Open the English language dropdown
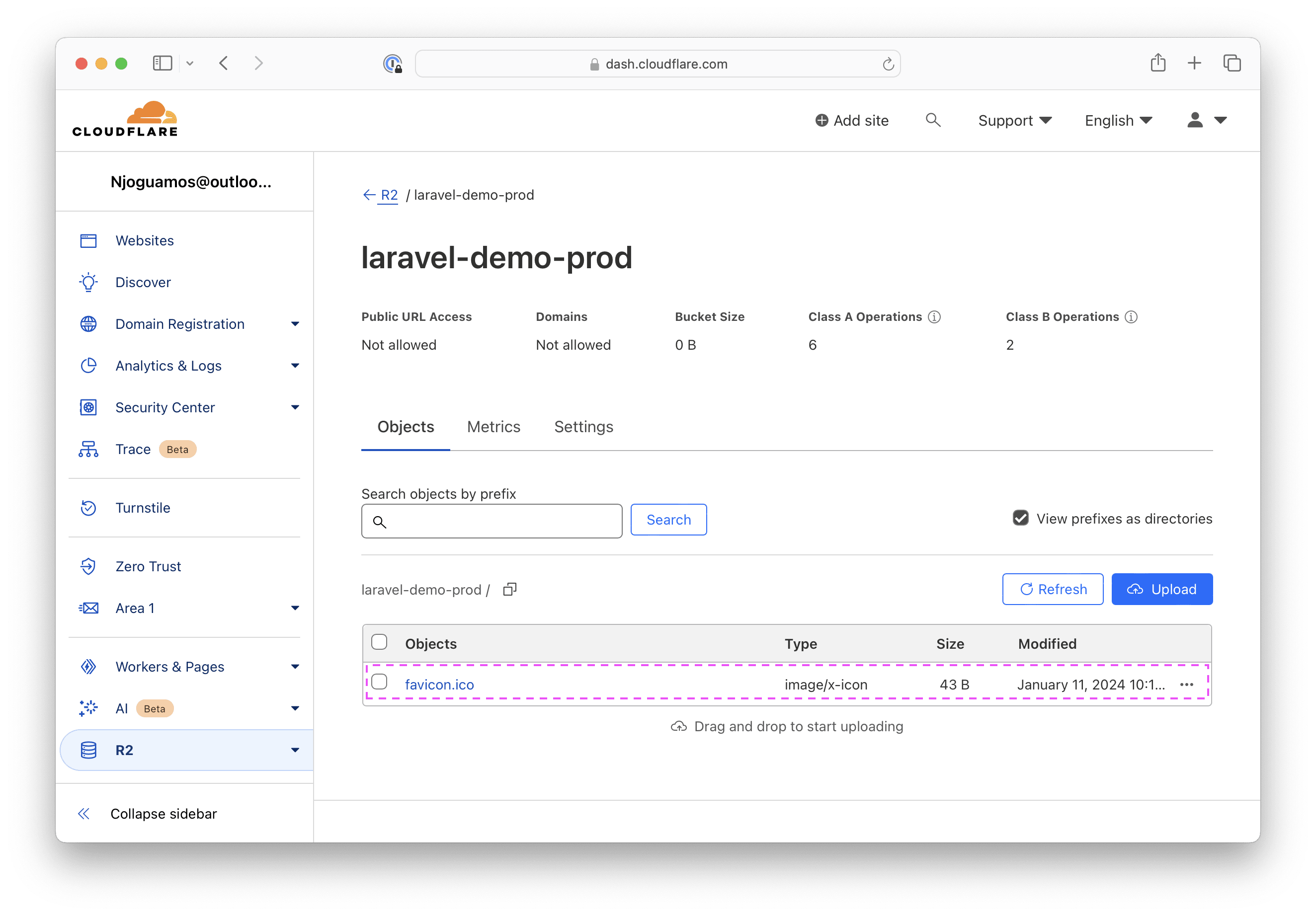This screenshot has width=1316, height=916. pyautogui.click(x=1118, y=120)
